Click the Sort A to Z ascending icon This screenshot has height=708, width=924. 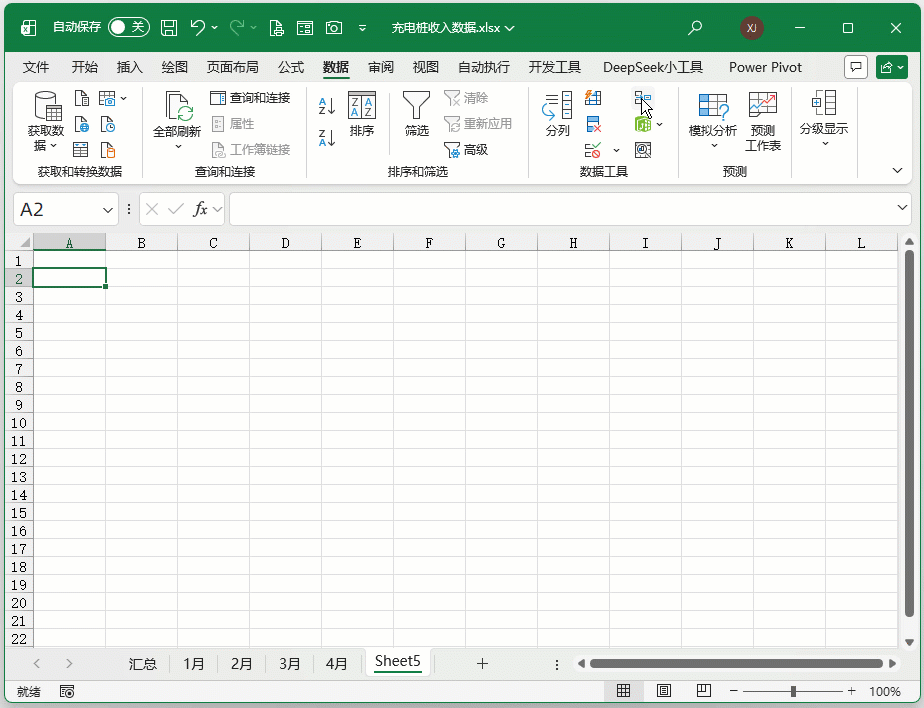(326, 106)
